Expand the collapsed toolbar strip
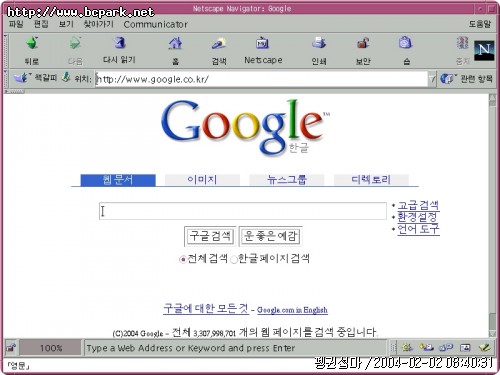 click(x=14, y=91)
